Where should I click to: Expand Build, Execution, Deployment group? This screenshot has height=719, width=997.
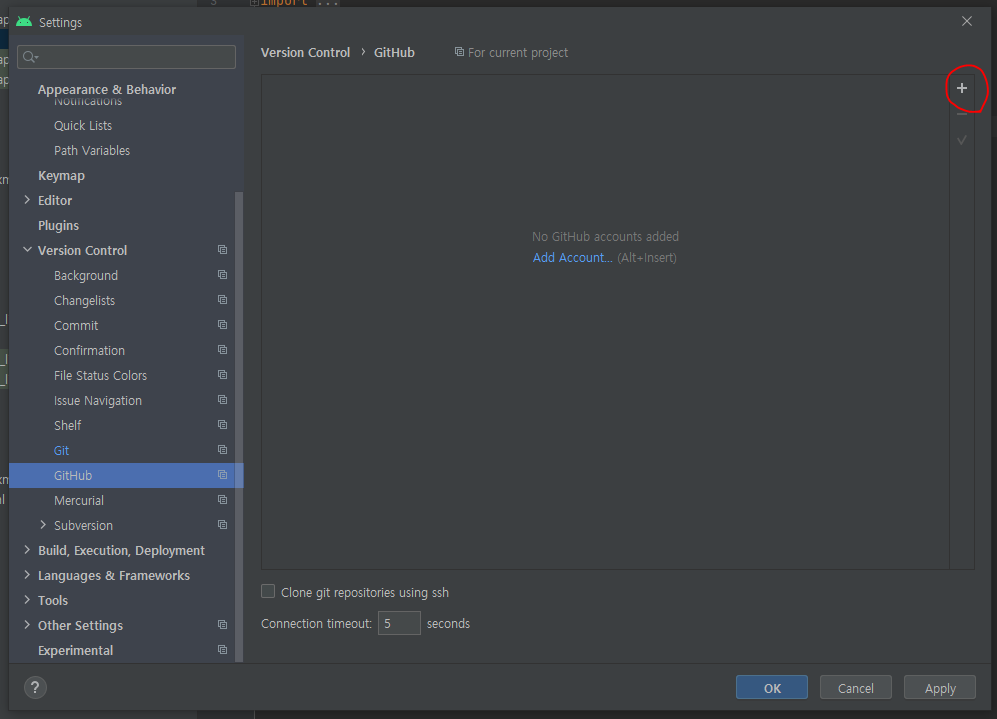[27, 549]
